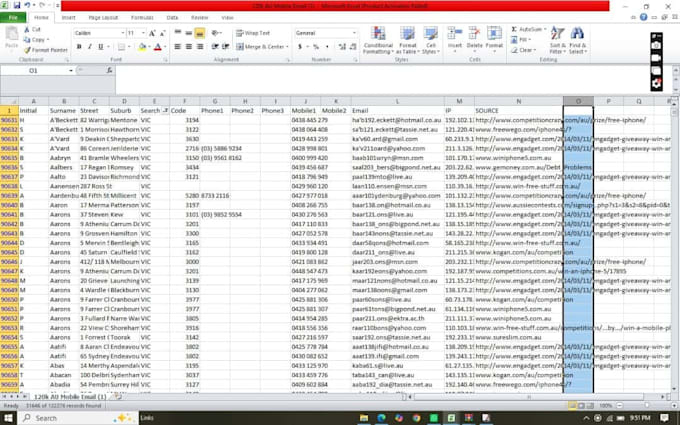Screen dimensions: 680x425
Task: Click the Insert Function fx button
Action: click(109, 70)
